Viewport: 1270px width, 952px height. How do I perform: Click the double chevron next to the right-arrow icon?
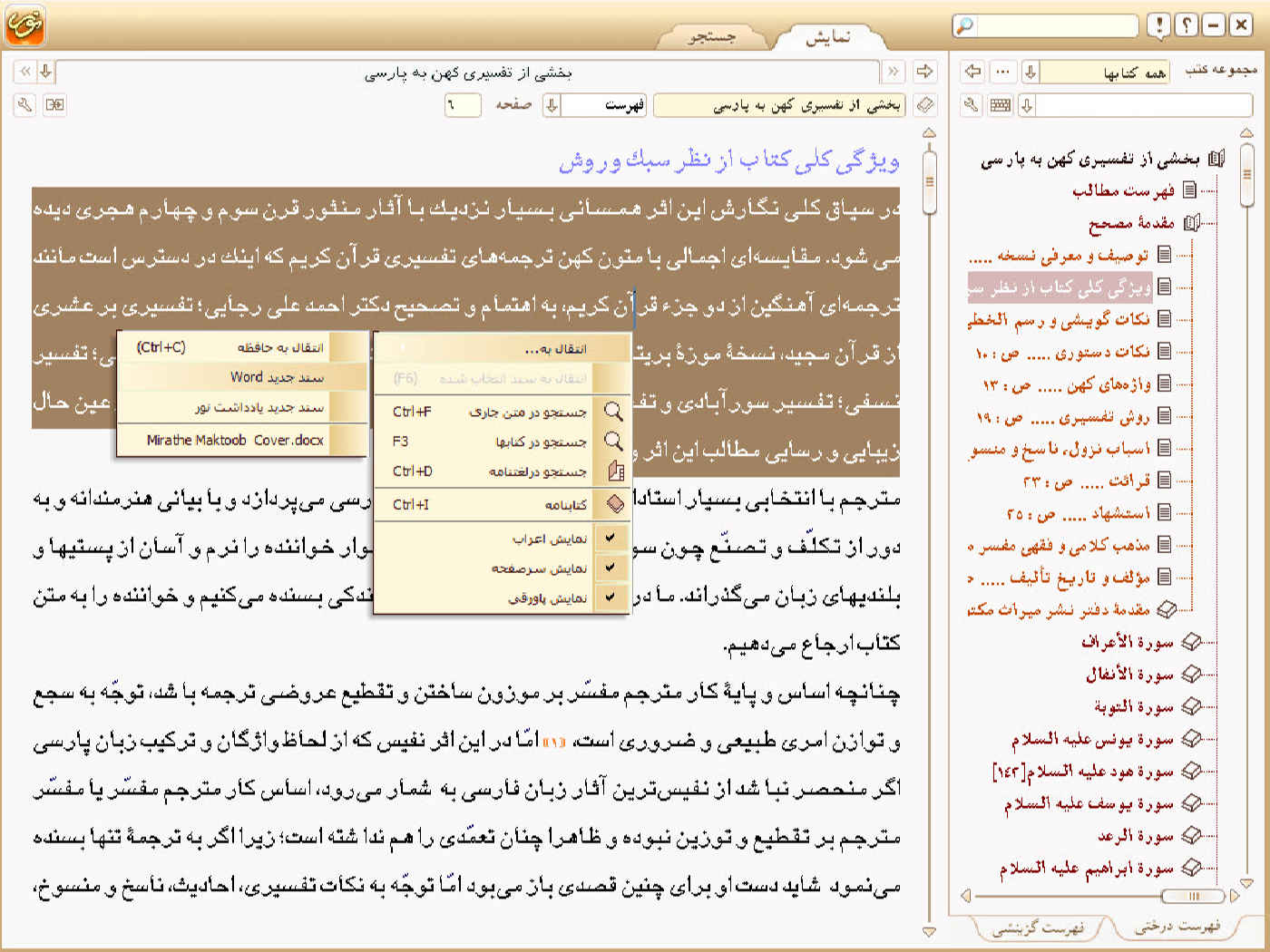coord(894,71)
